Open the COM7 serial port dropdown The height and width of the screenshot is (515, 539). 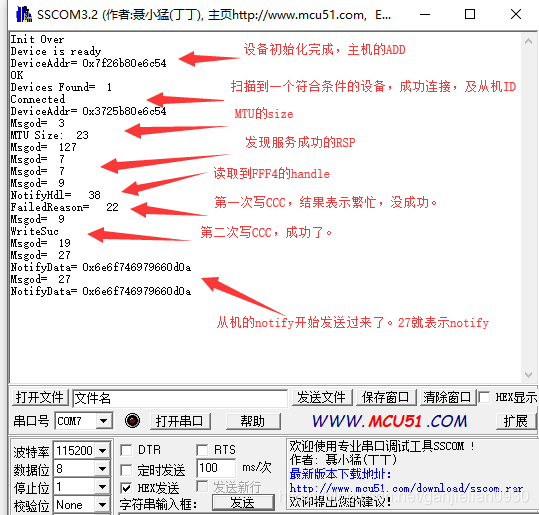pos(103,421)
